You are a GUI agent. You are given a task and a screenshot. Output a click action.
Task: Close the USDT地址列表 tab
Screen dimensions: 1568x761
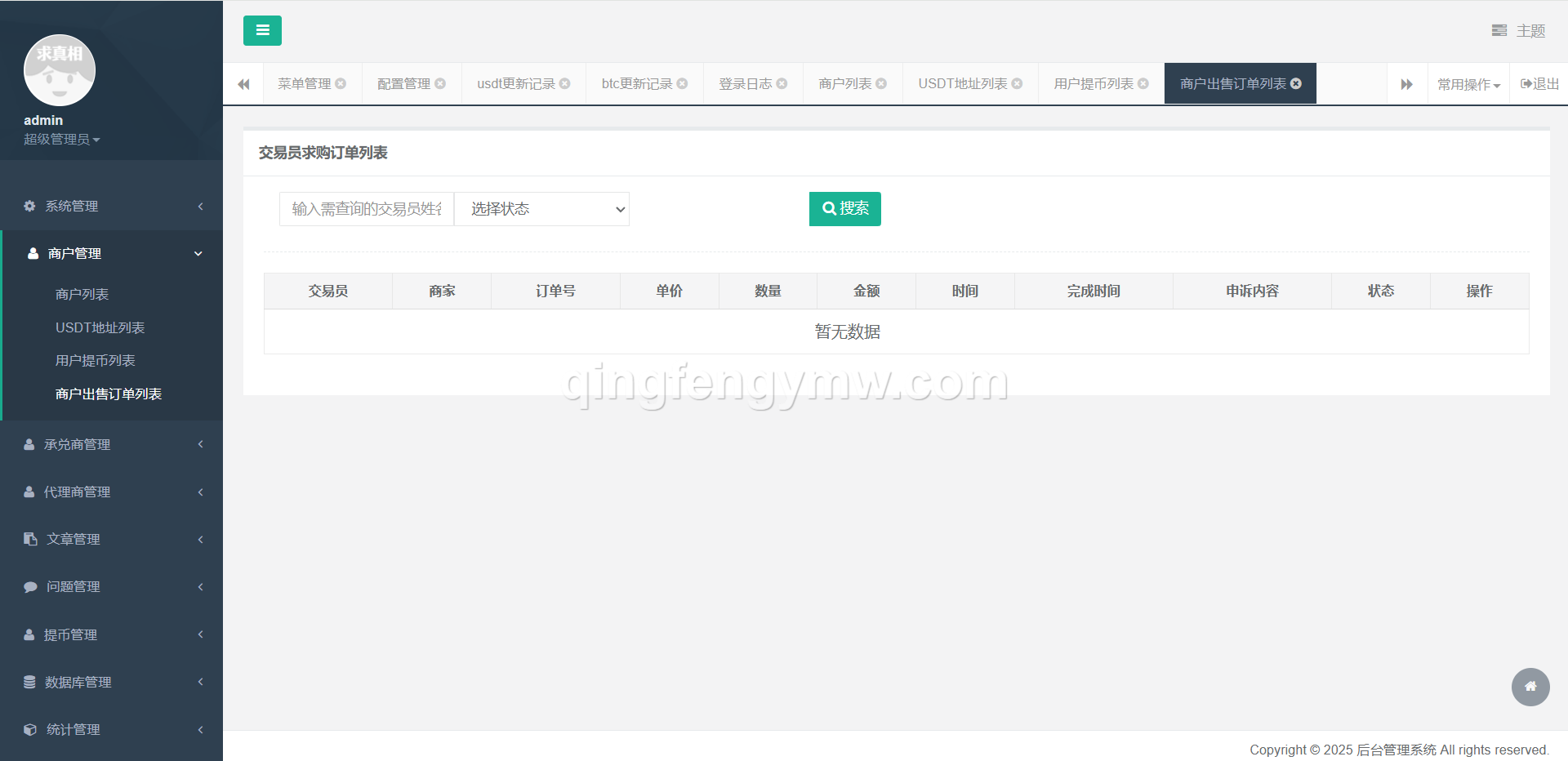pyautogui.click(x=1017, y=83)
